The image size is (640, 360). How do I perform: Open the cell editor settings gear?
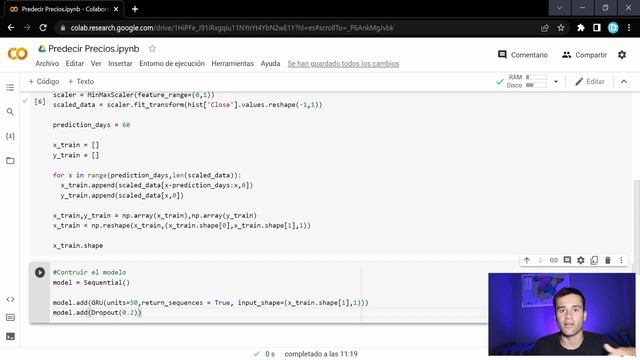point(580,260)
